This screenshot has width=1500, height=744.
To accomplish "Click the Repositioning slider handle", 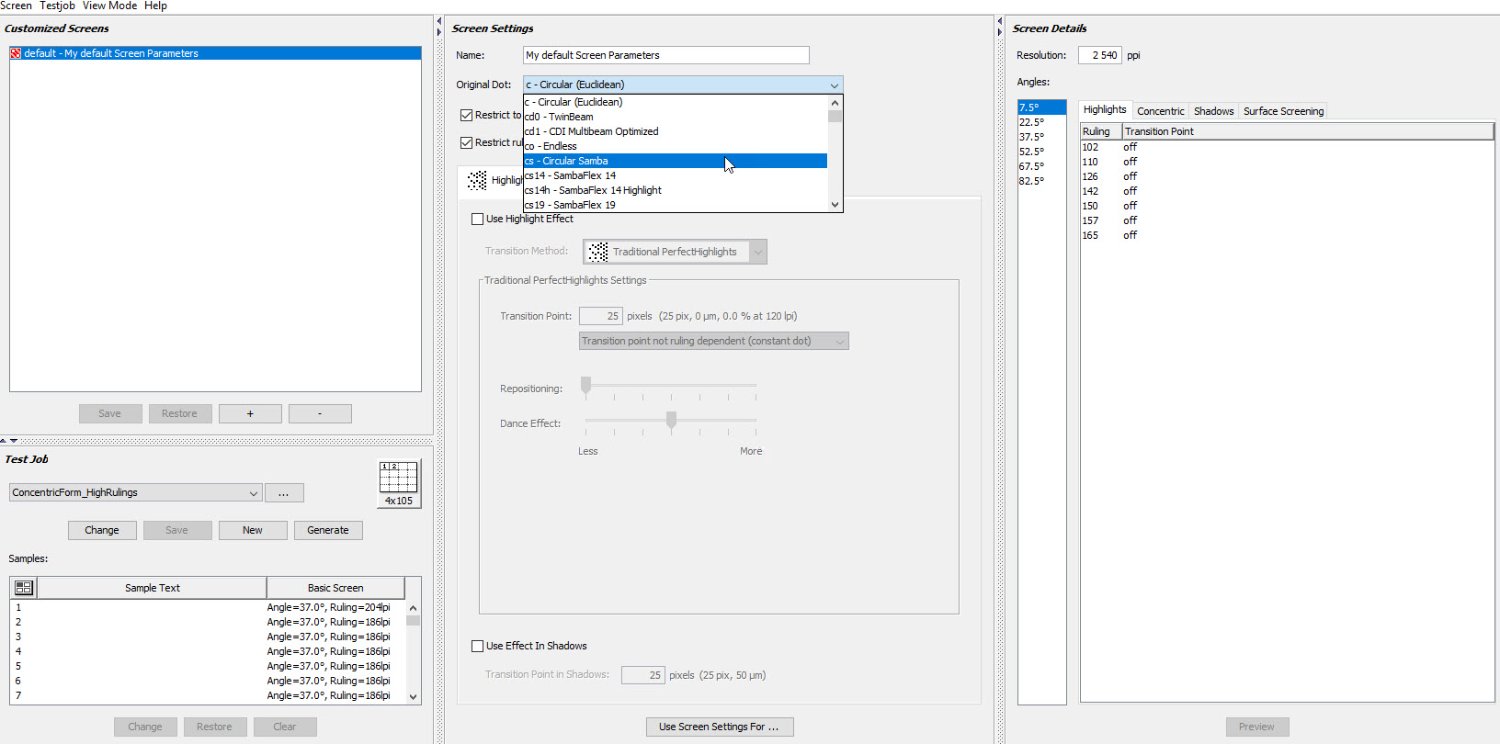I will click(586, 387).
